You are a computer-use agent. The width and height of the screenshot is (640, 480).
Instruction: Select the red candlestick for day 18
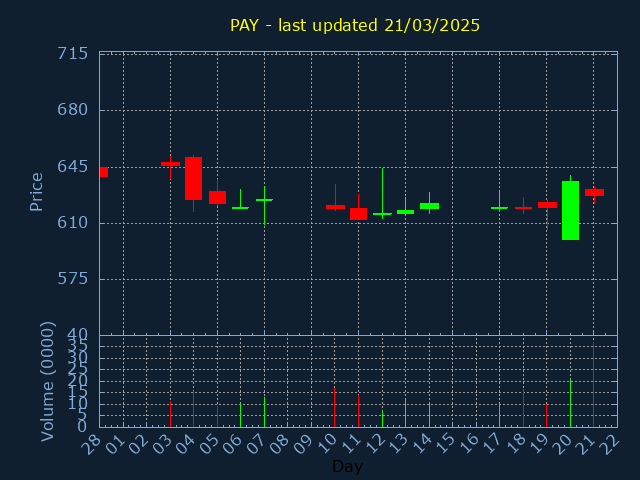pyautogui.click(x=523, y=208)
